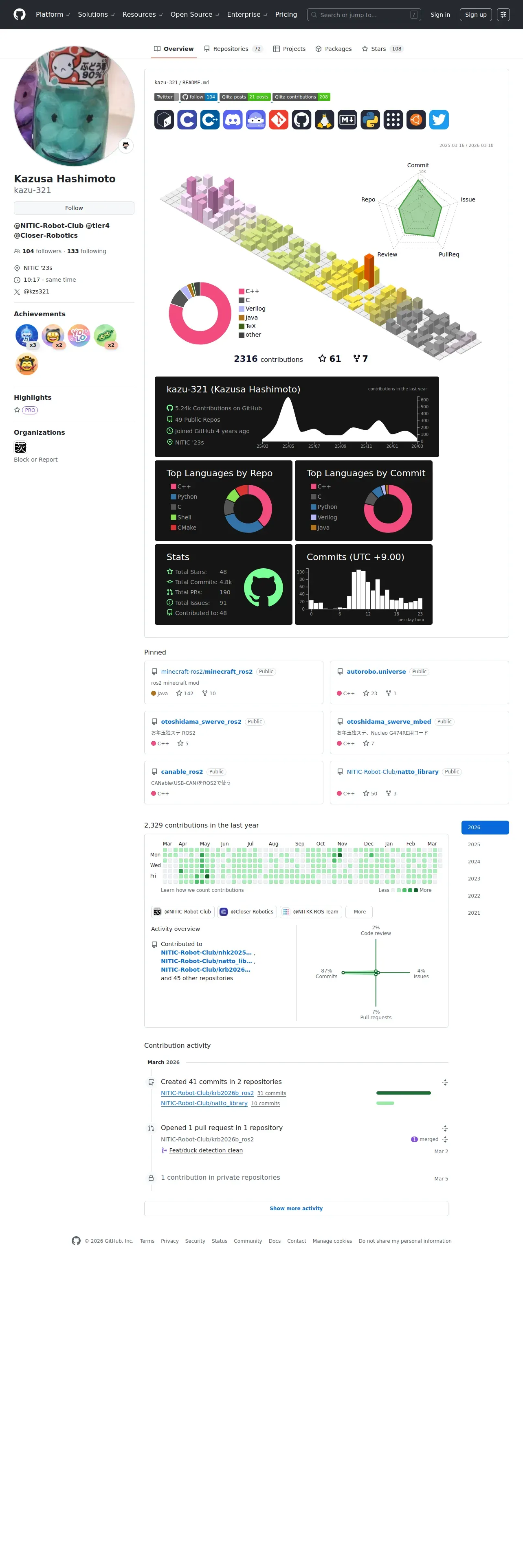Follow Kazusa Hashimoto
523x1568 pixels.
click(x=74, y=208)
